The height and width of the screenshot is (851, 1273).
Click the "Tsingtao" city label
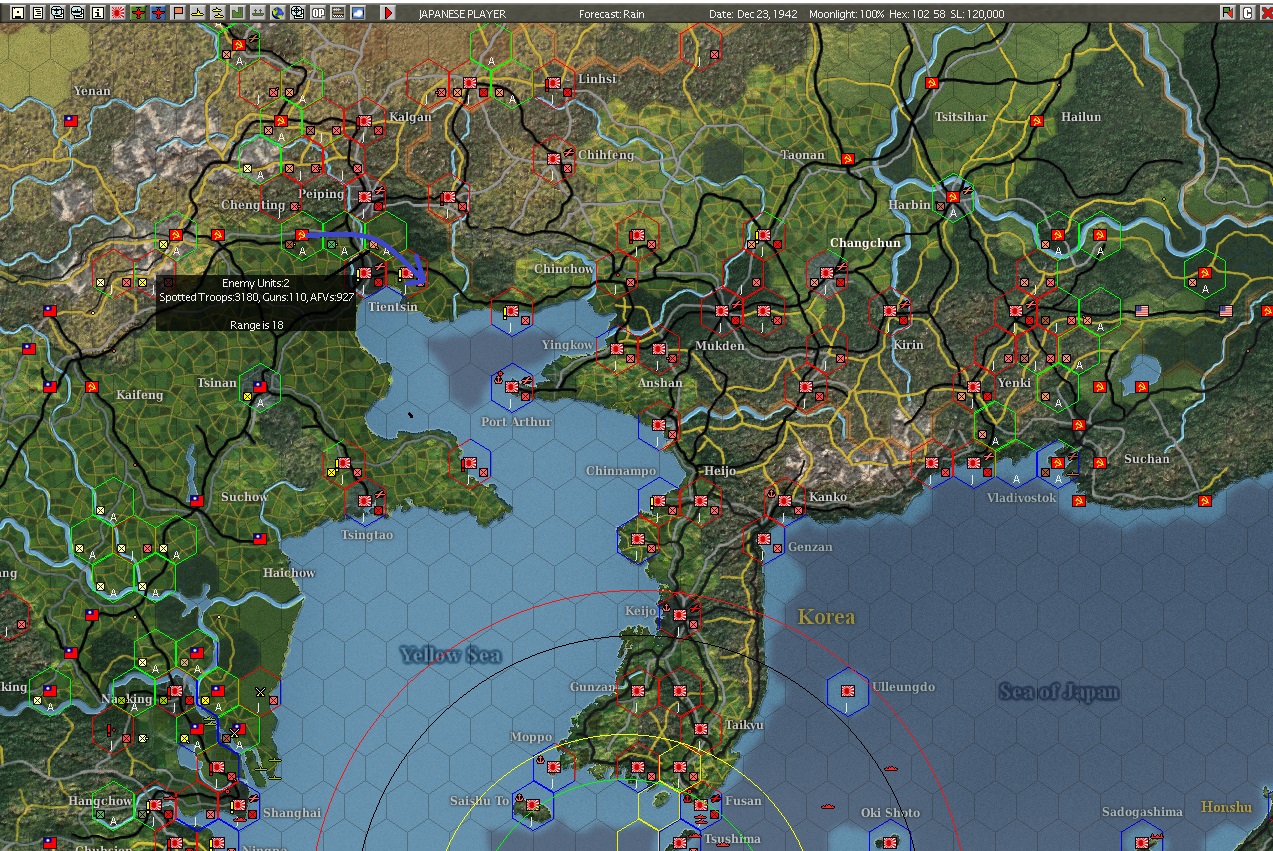(x=367, y=536)
